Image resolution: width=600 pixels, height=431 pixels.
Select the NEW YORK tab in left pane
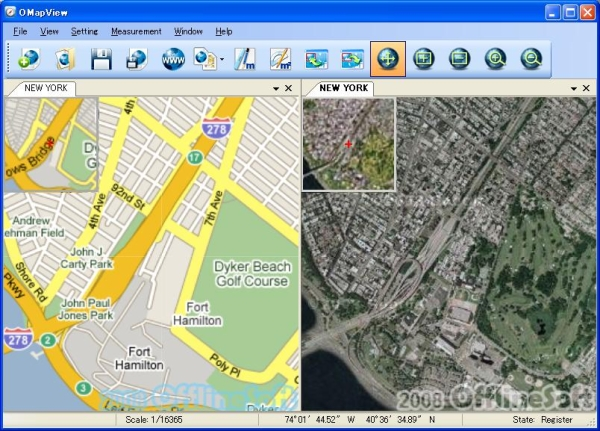click(46, 88)
